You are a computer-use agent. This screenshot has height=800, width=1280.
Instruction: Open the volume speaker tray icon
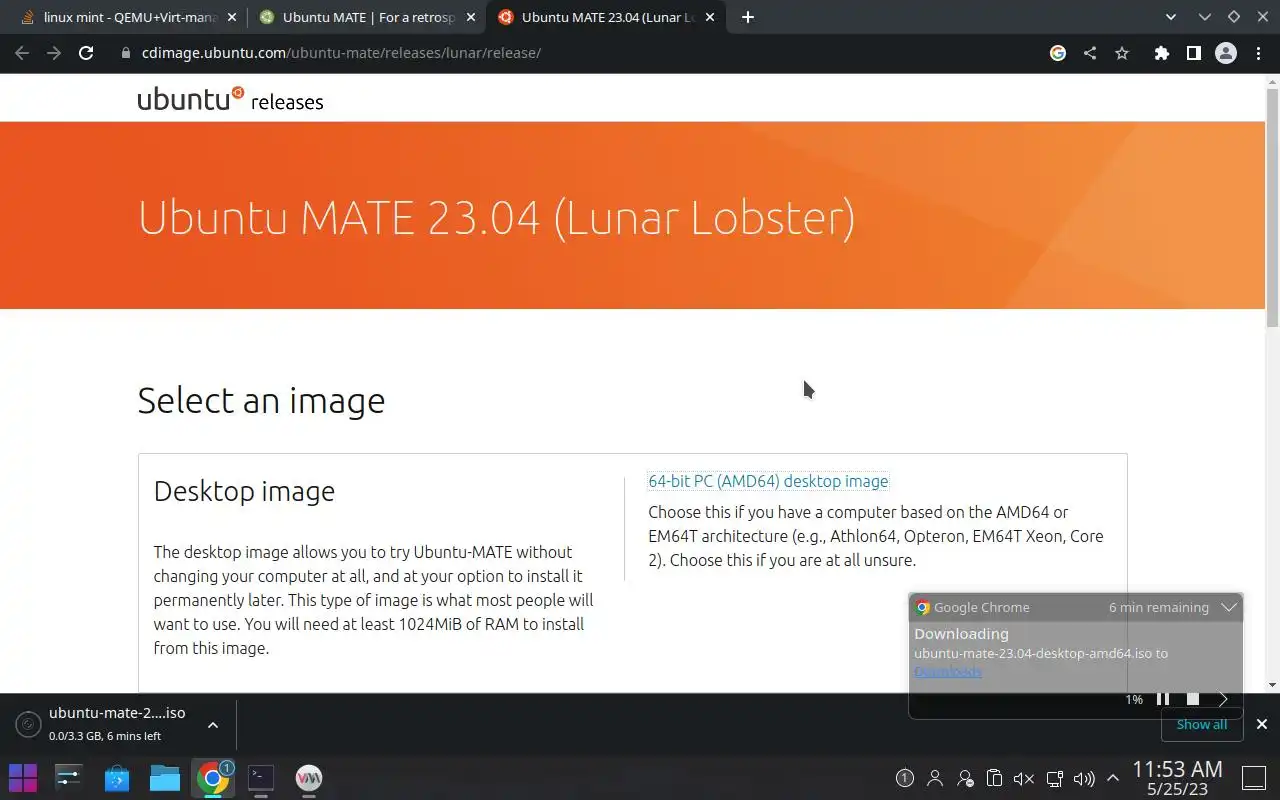pyautogui.click(x=1084, y=778)
